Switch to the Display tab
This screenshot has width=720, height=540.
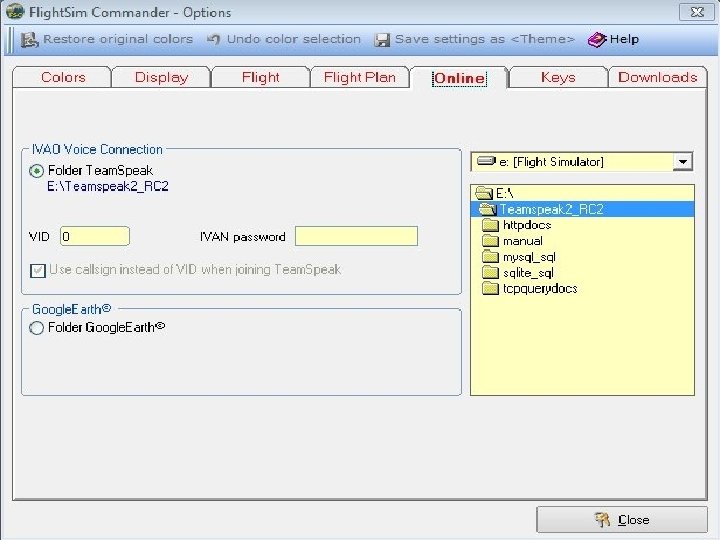click(162, 77)
